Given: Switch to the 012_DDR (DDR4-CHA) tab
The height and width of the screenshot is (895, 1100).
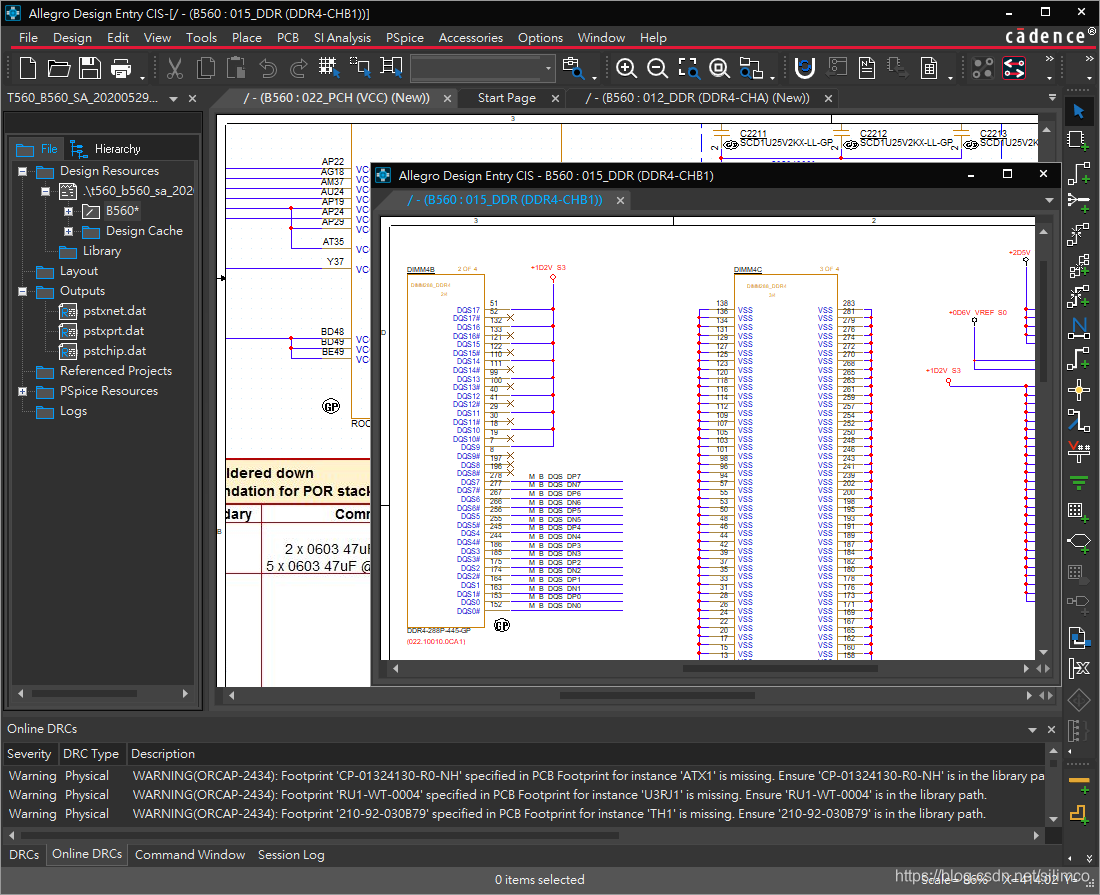Looking at the screenshot, I should click(697, 98).
